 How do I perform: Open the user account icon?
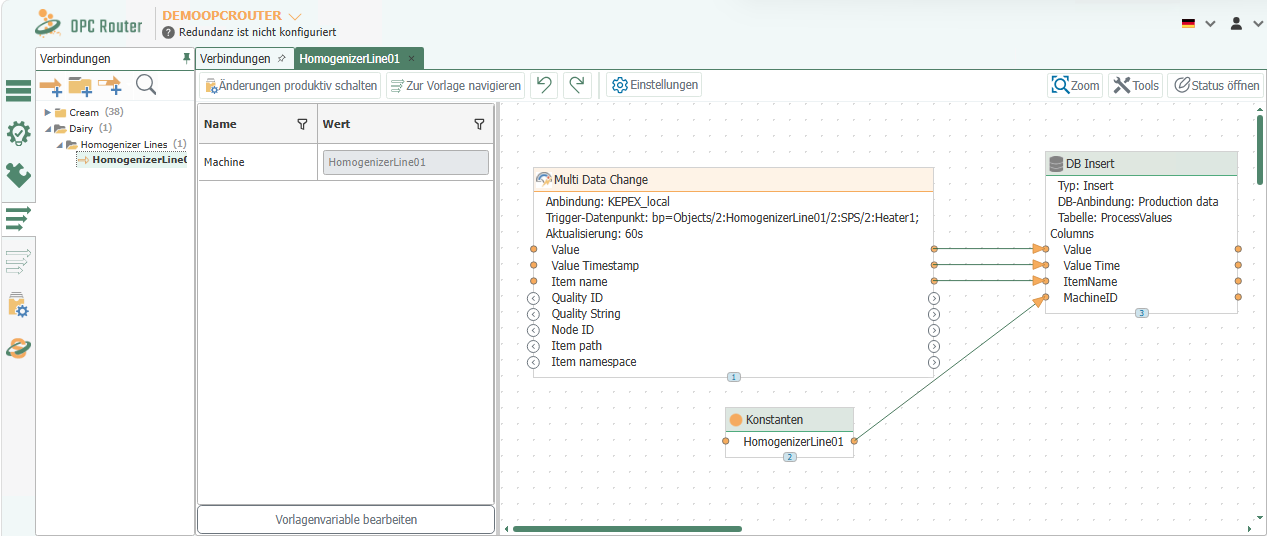[1236, 23]
